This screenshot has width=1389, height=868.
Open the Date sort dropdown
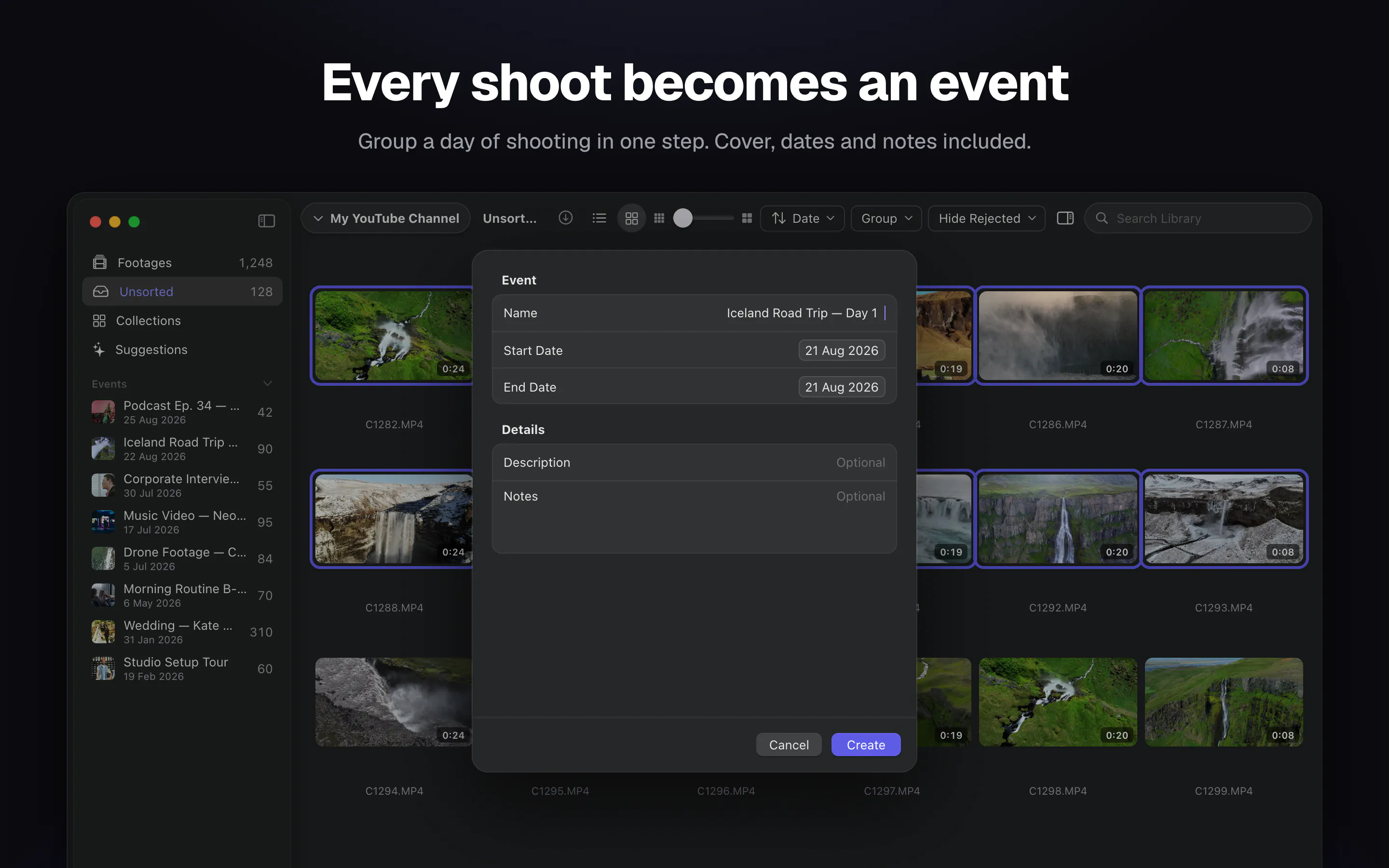802,218
